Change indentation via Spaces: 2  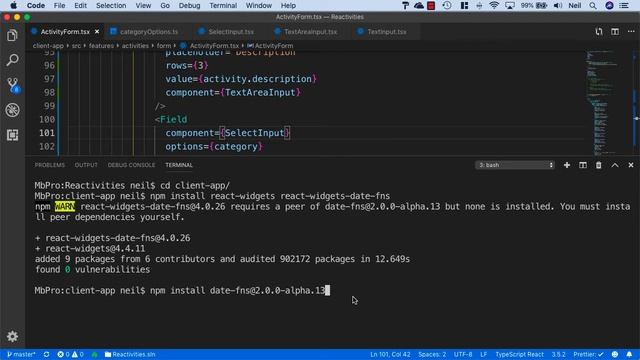click(432, 354)
